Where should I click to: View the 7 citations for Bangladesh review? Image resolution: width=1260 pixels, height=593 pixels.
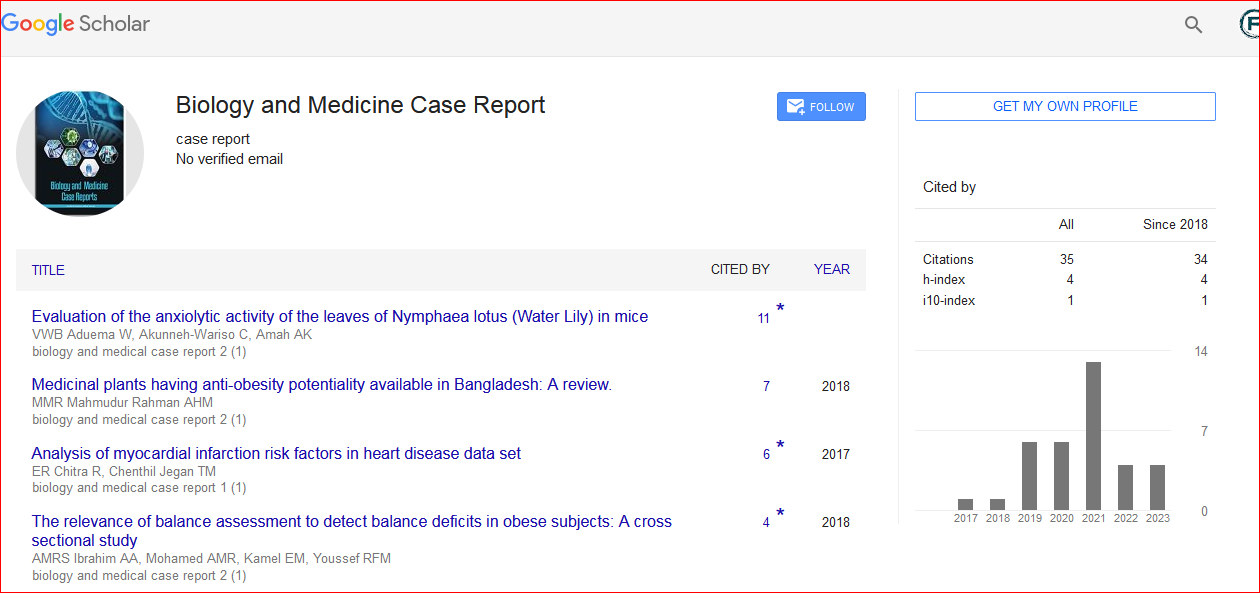pos(766,386)
